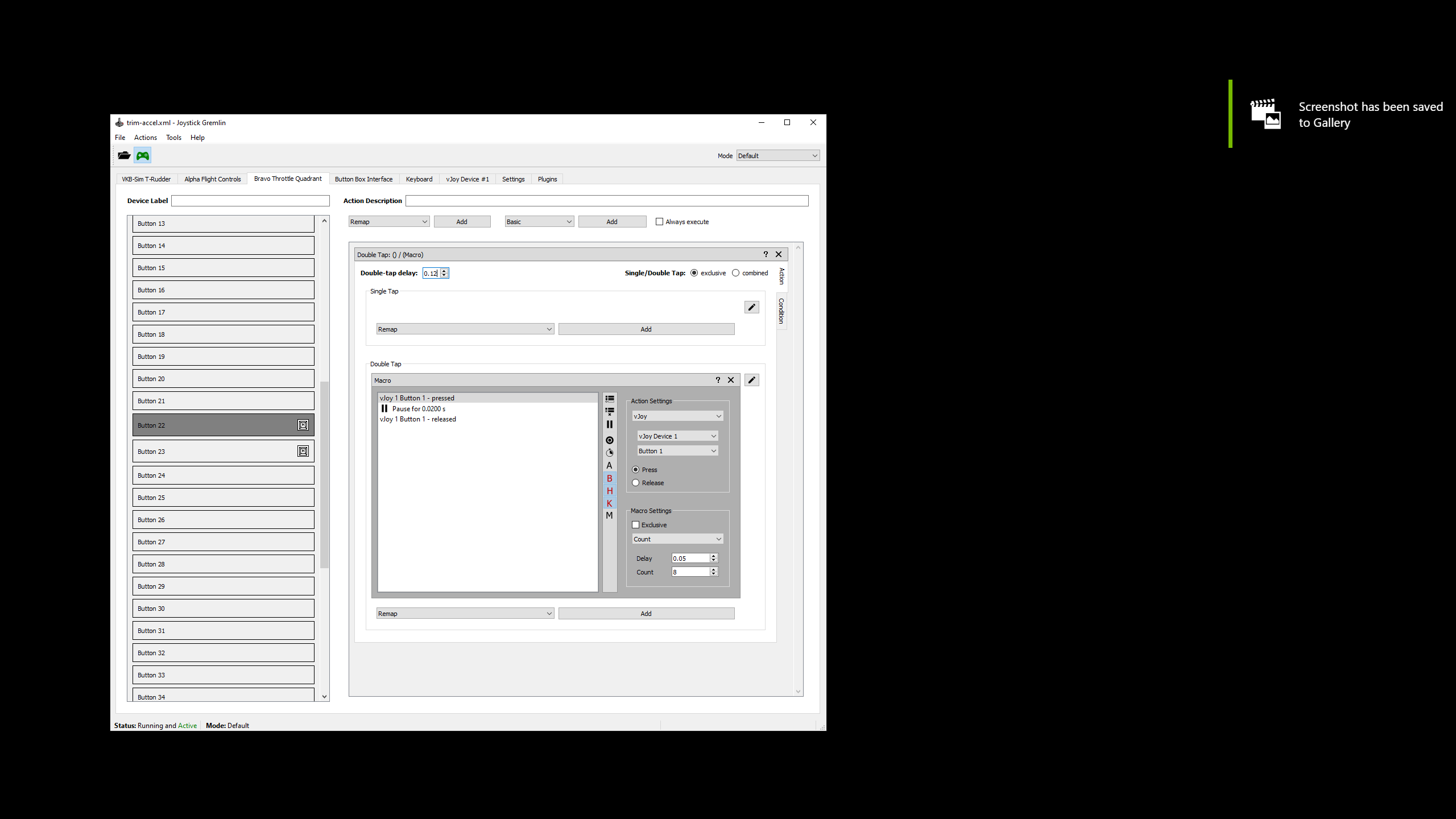Open the Mode Default dropdown

click(x=777, y=156)
